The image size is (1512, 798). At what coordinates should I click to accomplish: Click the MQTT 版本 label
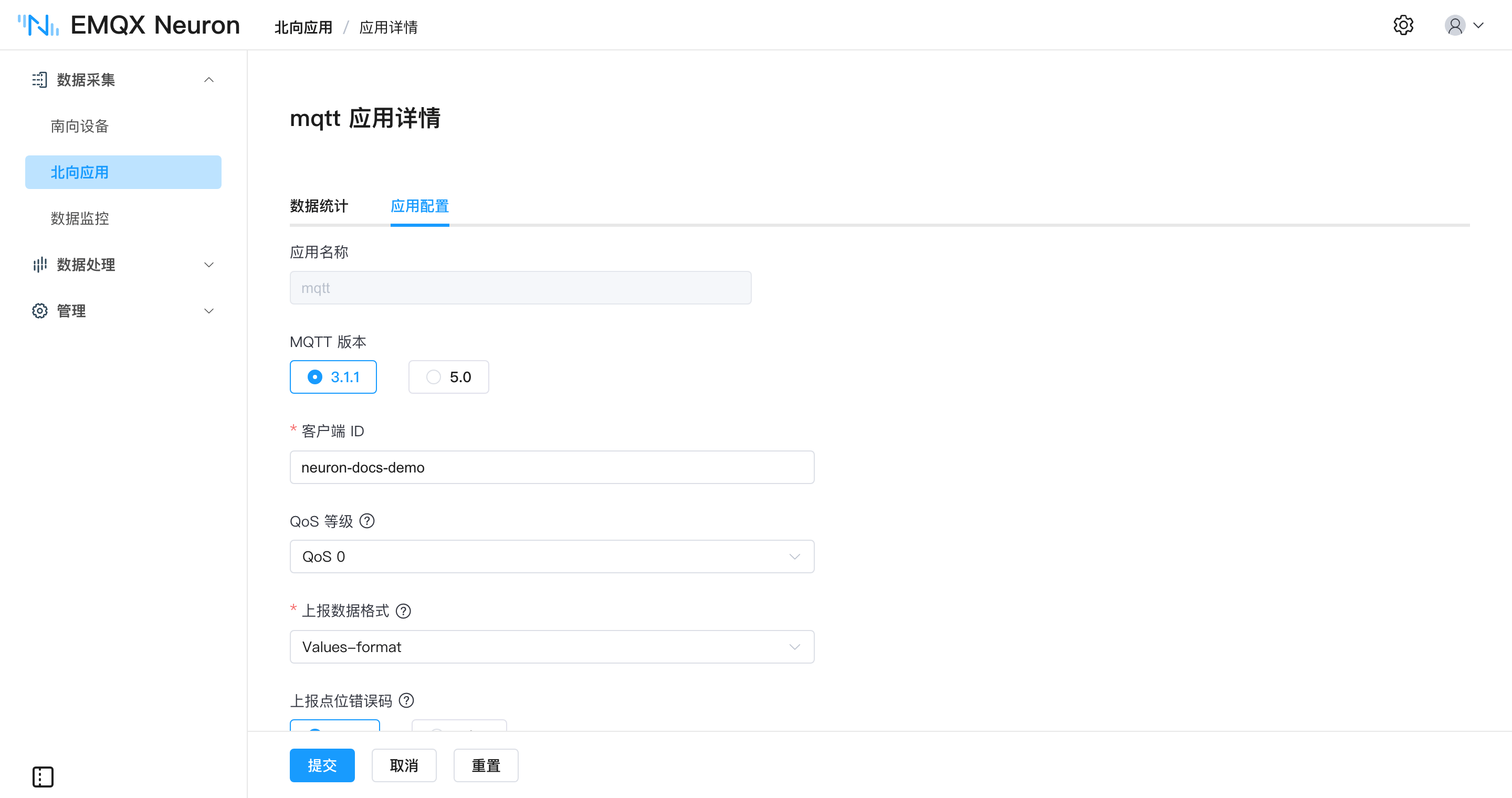click(x=328, y=341)
